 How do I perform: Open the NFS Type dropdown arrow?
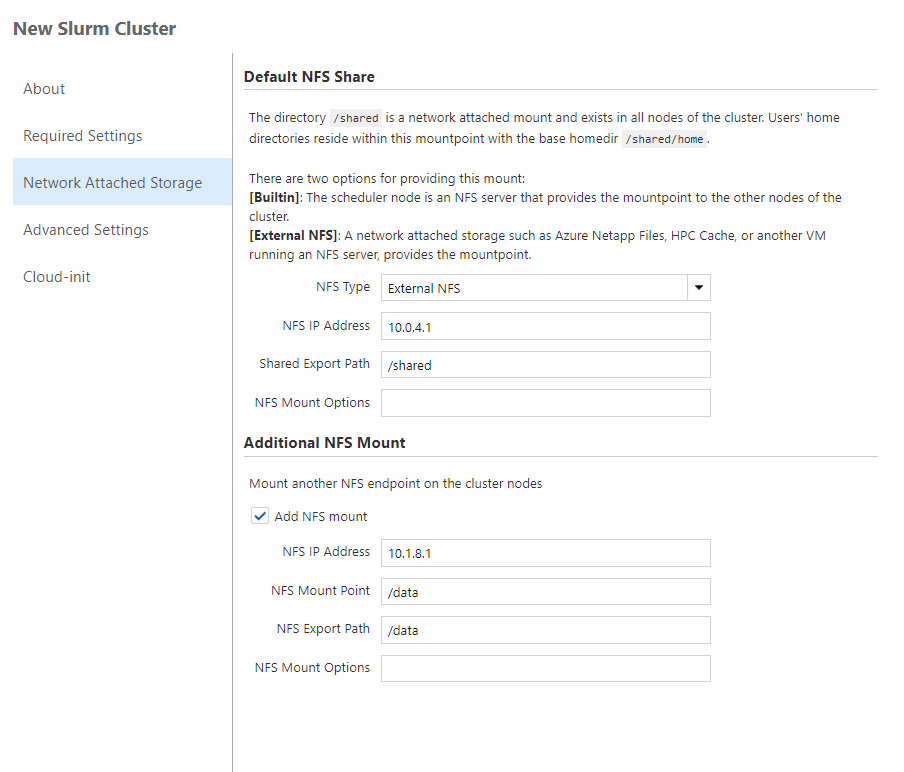point(699,288)
